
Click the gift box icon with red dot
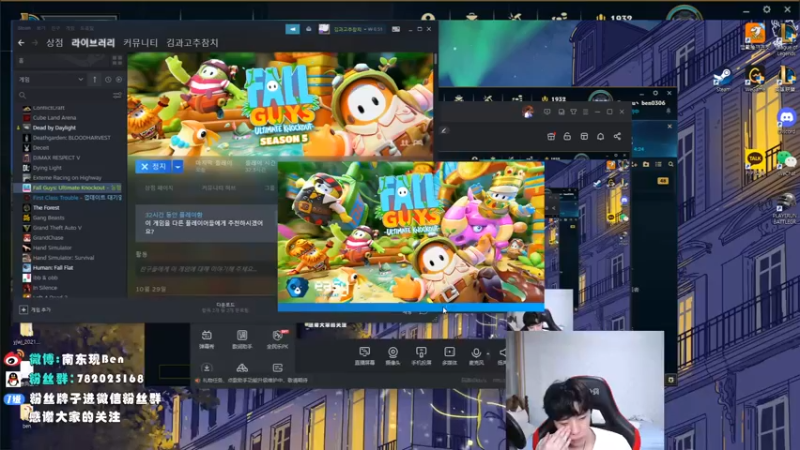(x=551, y=136)
